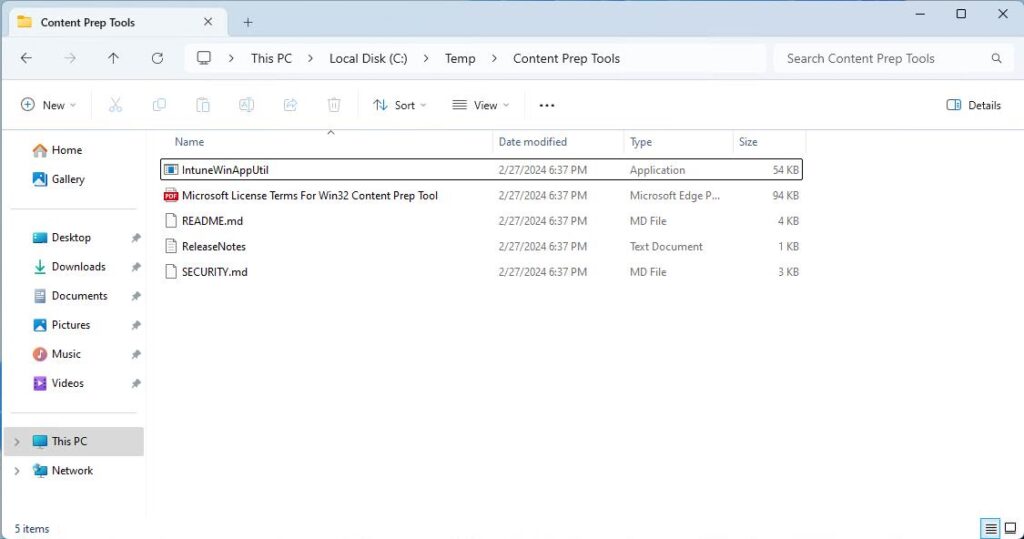
Task: Click the IntuneWinAppUtil application icon
Action: 170,170
